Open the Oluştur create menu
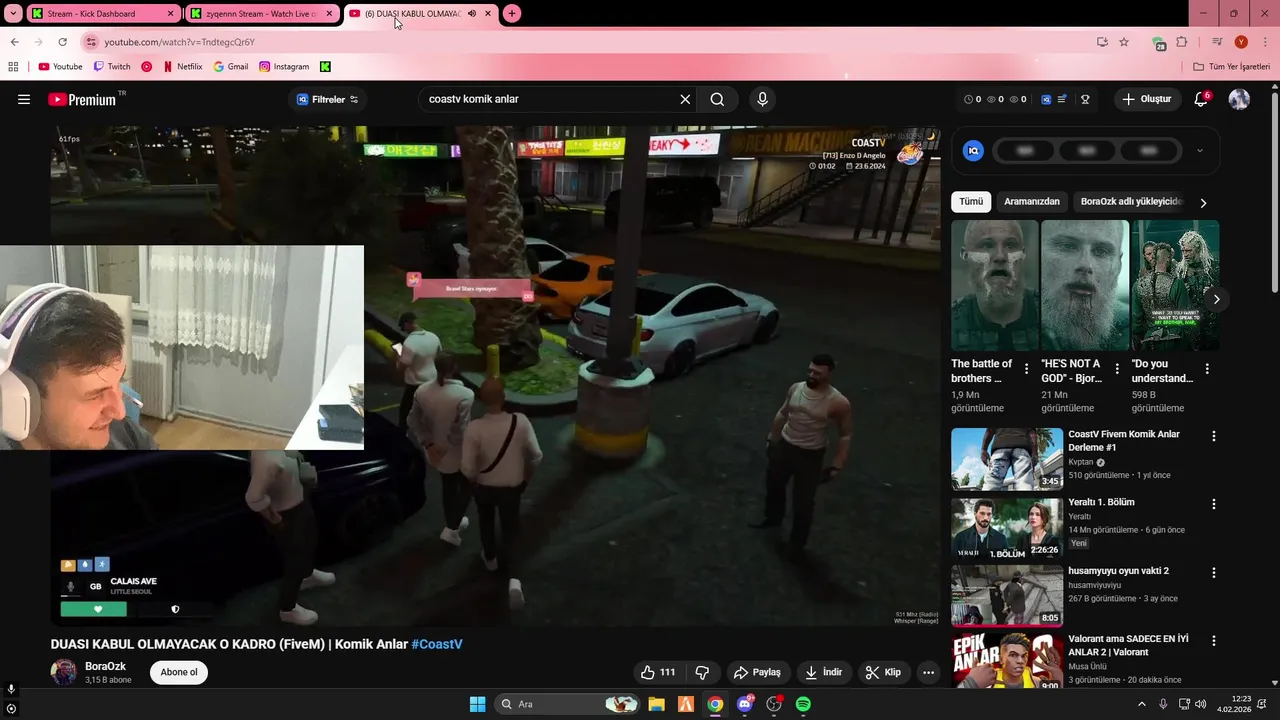Image resolution: width=1280 pixels, height=720 pixels. click(x=1146, y=99)
